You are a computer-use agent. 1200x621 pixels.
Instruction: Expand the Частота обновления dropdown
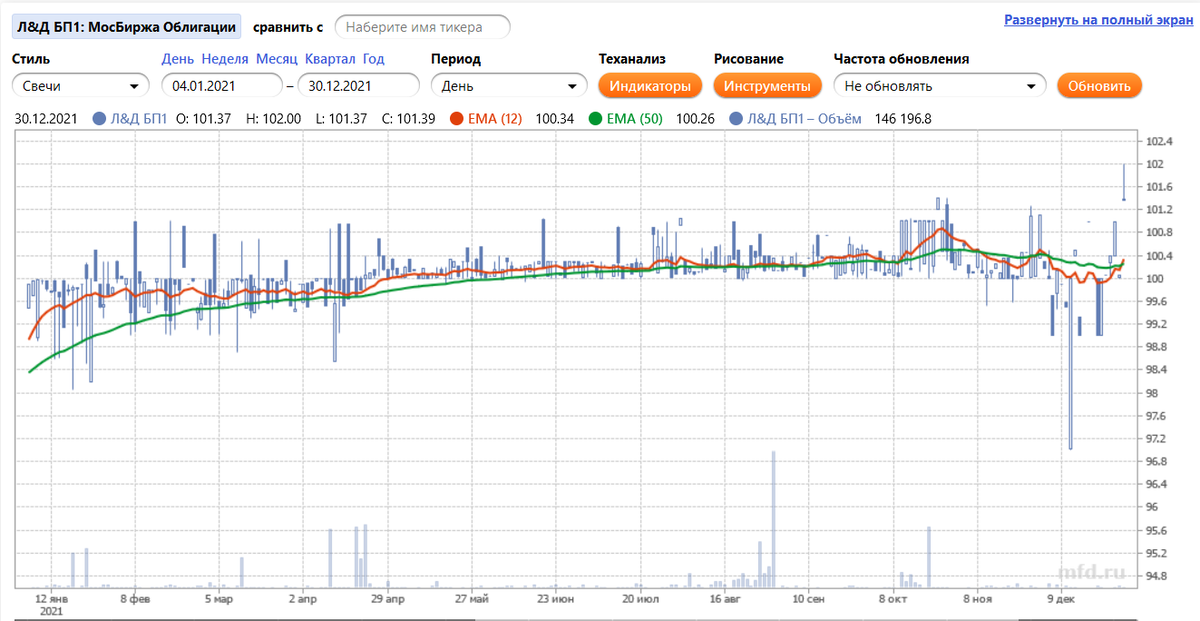coord(939,86)
